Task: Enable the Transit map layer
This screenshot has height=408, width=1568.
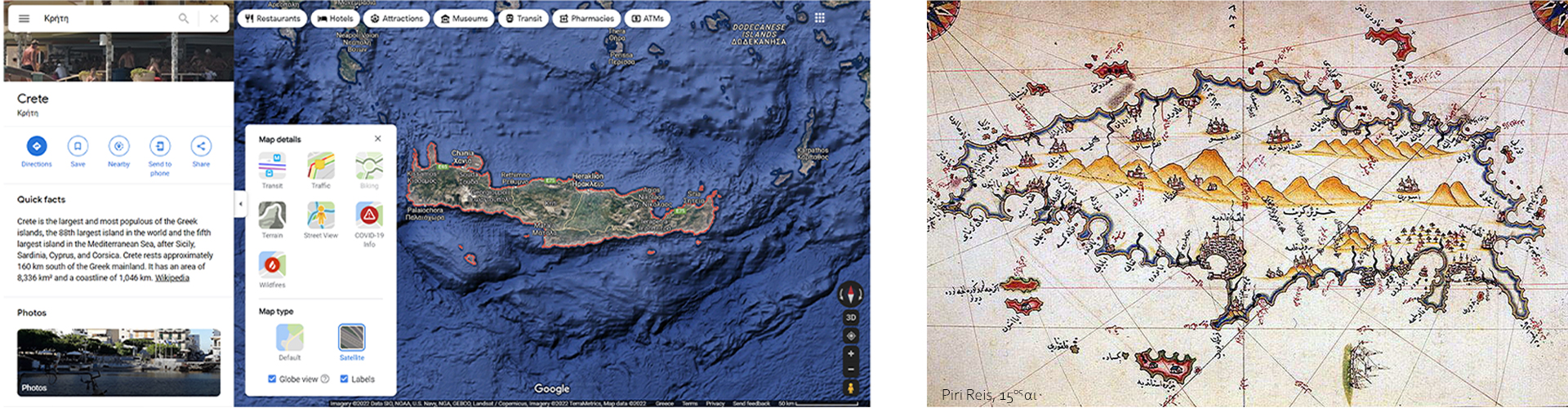Action: tap(272, 171)
